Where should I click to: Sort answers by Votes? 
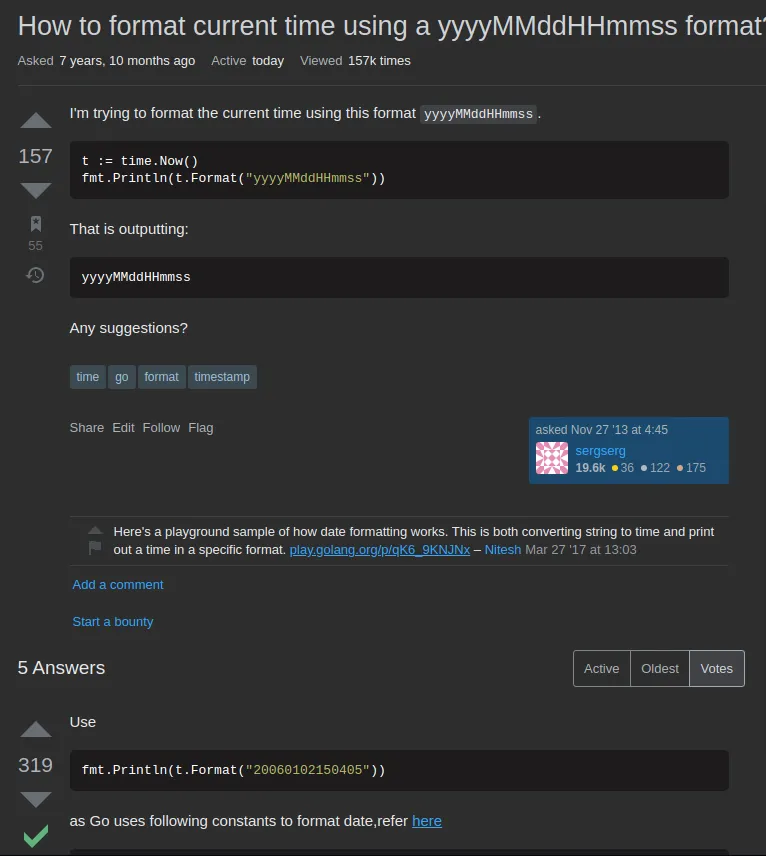click(x=717, y=668)
